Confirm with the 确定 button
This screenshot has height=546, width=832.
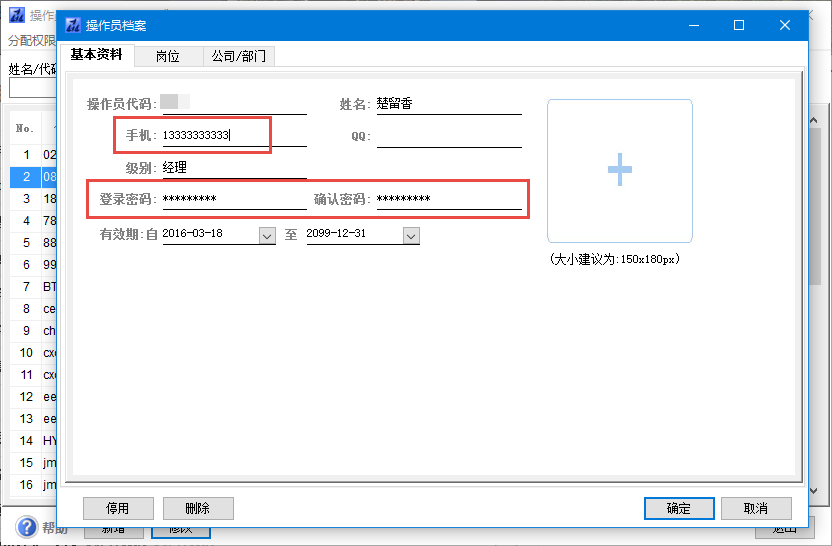click(679, 508)
